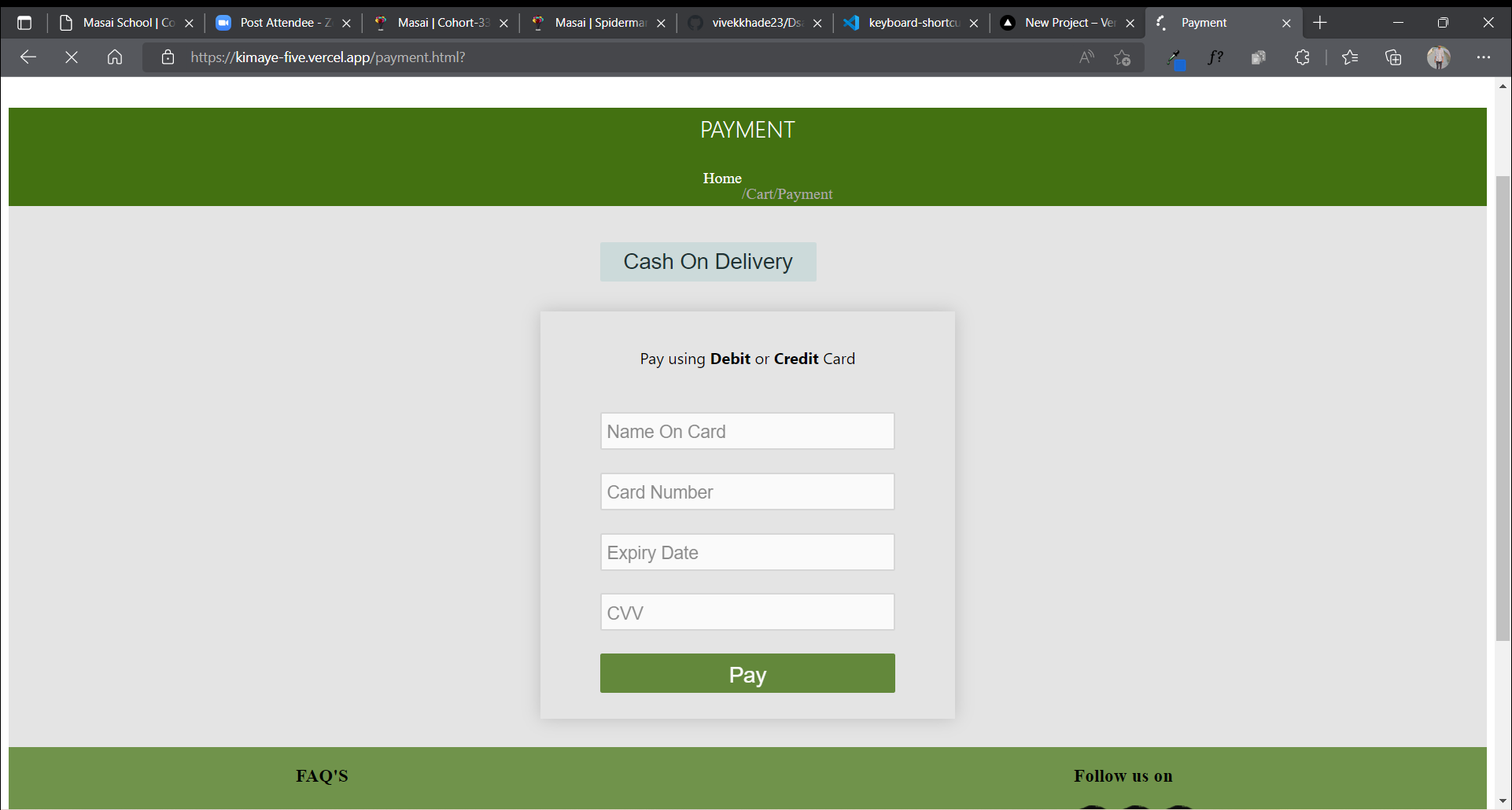Open the copy-pages extension icon

click(x=1259, y=57)
